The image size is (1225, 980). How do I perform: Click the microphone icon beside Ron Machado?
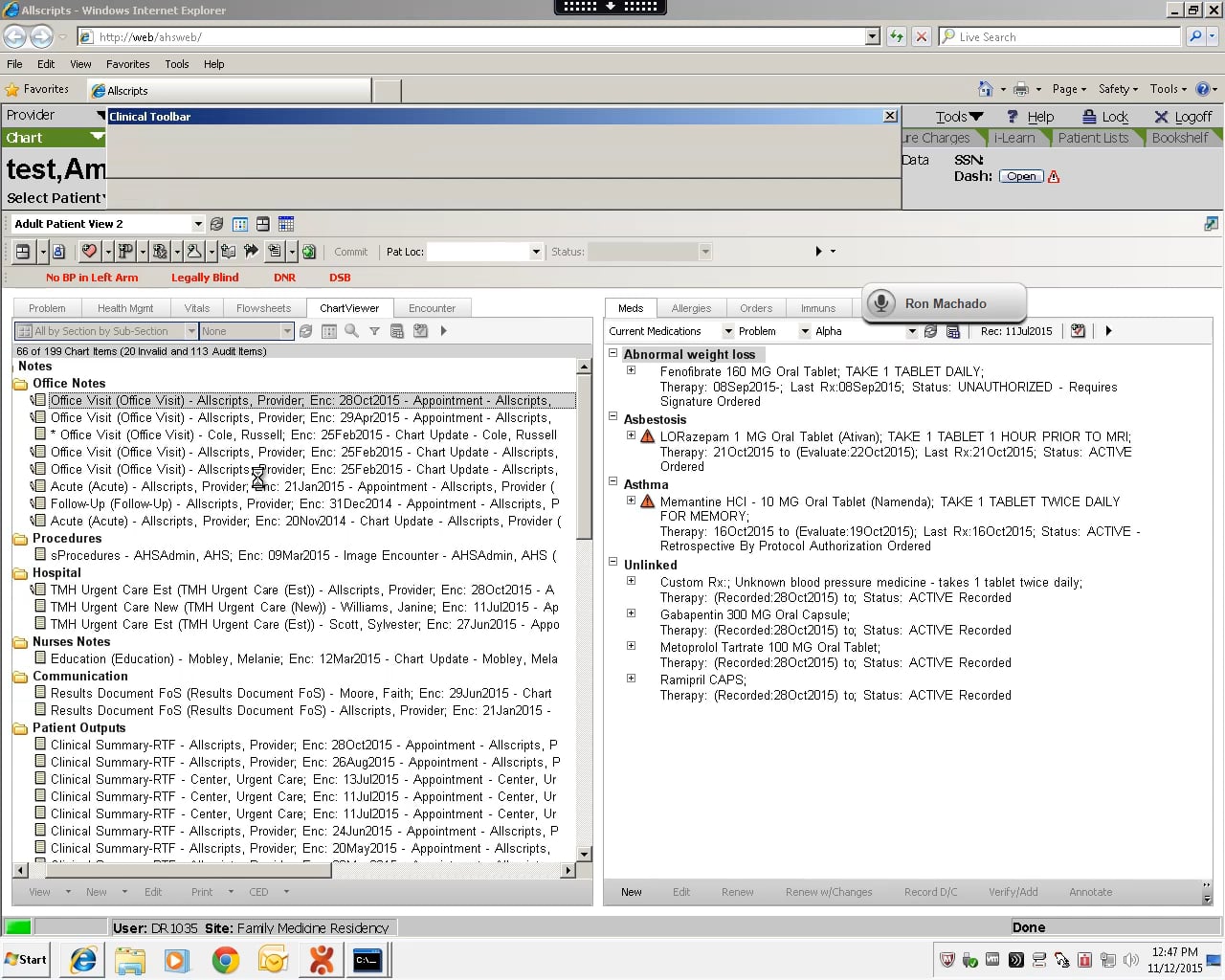tap(881, 303)
